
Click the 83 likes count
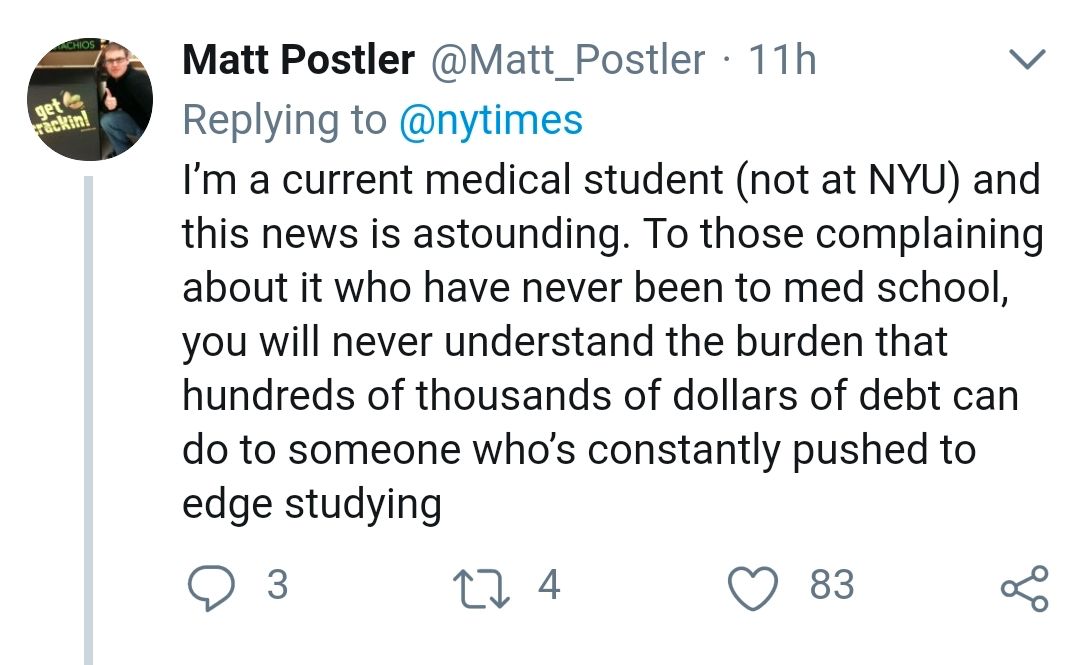(832, 585)
